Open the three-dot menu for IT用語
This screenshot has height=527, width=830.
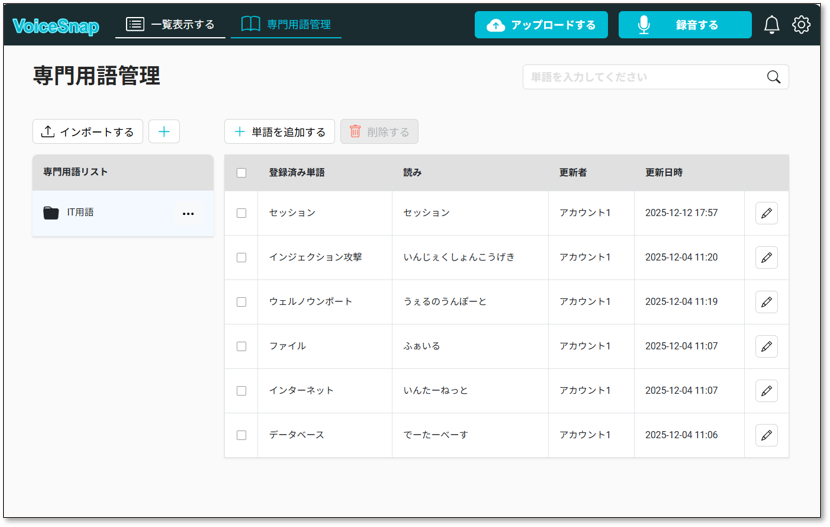[x=188, y=214]
